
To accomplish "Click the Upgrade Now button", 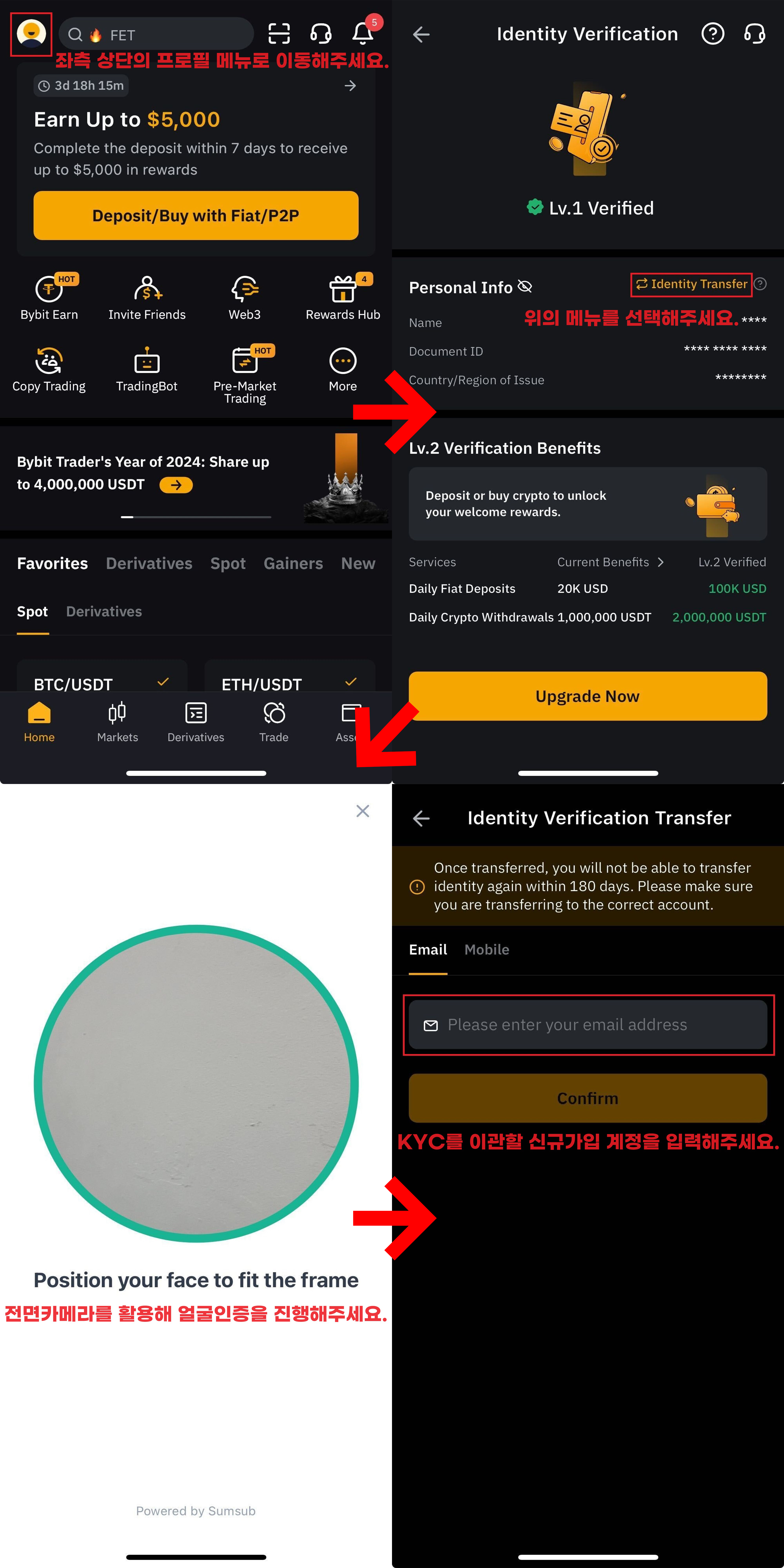I will point(587,696).
